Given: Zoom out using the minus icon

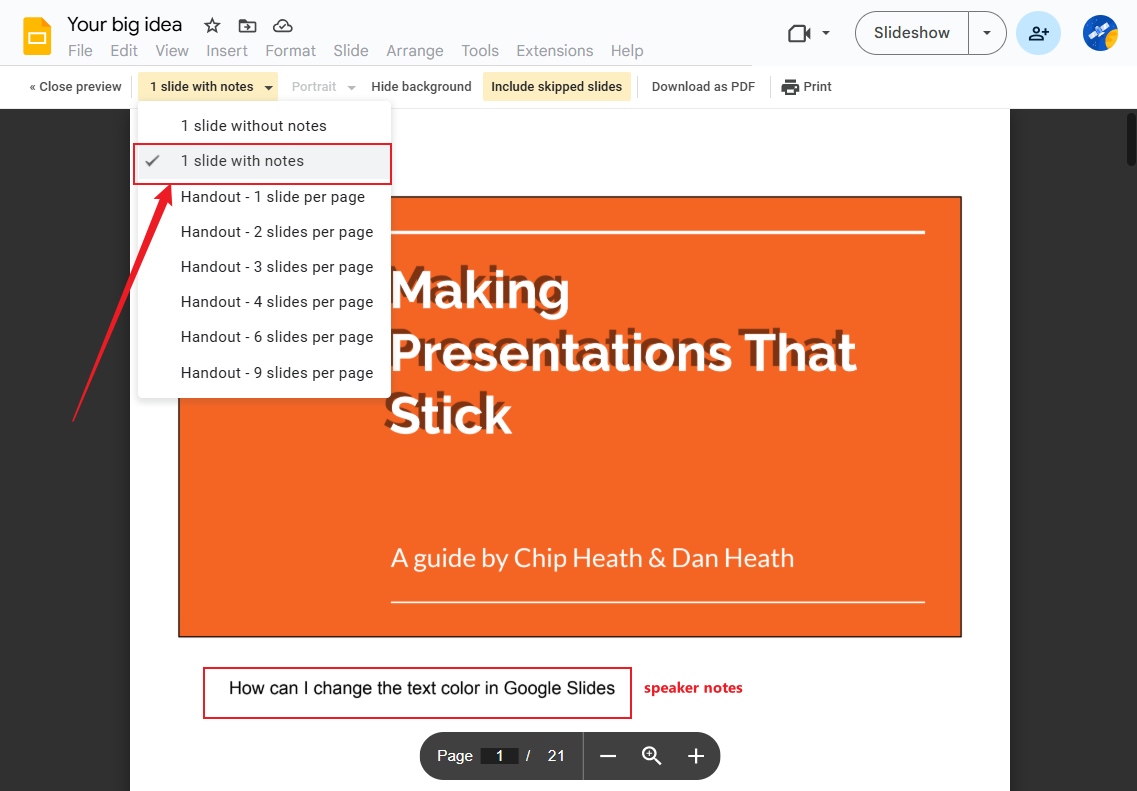Looking at the screenshot, I should (x=608, y=756).
